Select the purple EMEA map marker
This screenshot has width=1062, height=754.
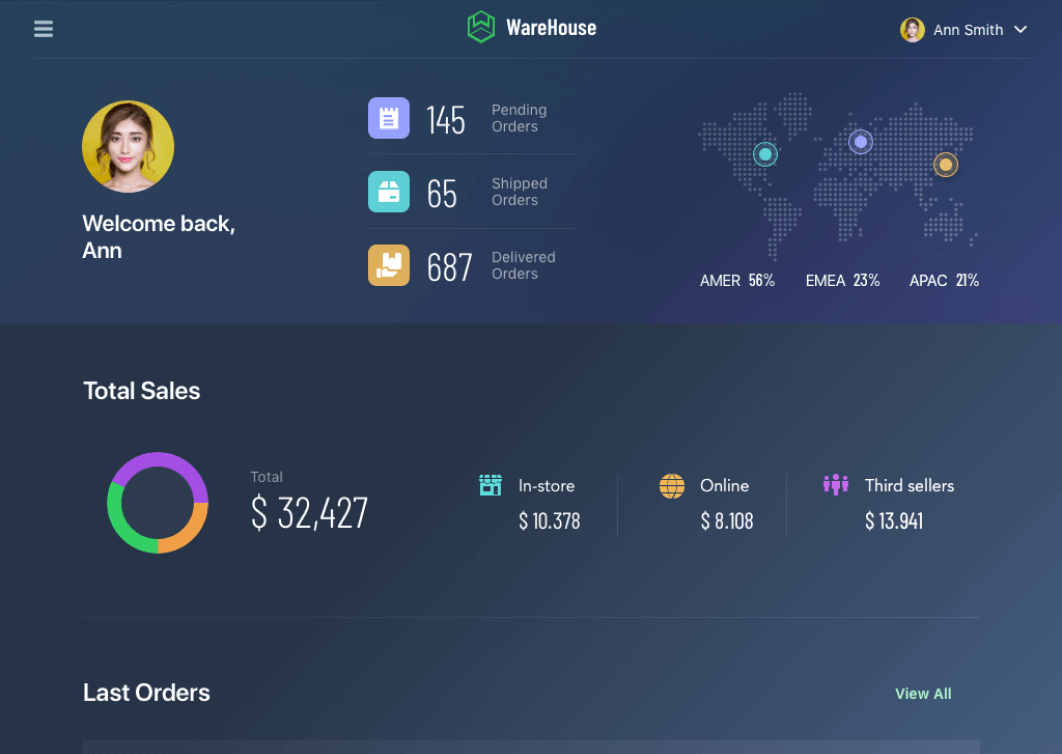point(860,142)
